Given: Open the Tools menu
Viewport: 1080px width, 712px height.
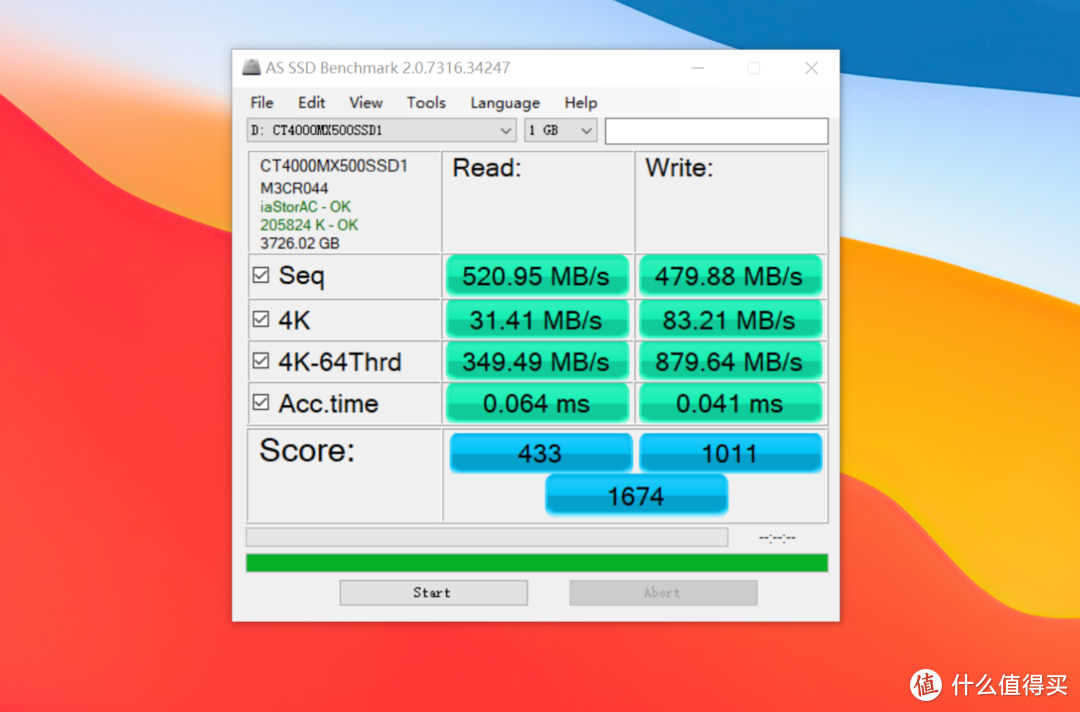Looking at the screenshot, I should coord(426,102).
